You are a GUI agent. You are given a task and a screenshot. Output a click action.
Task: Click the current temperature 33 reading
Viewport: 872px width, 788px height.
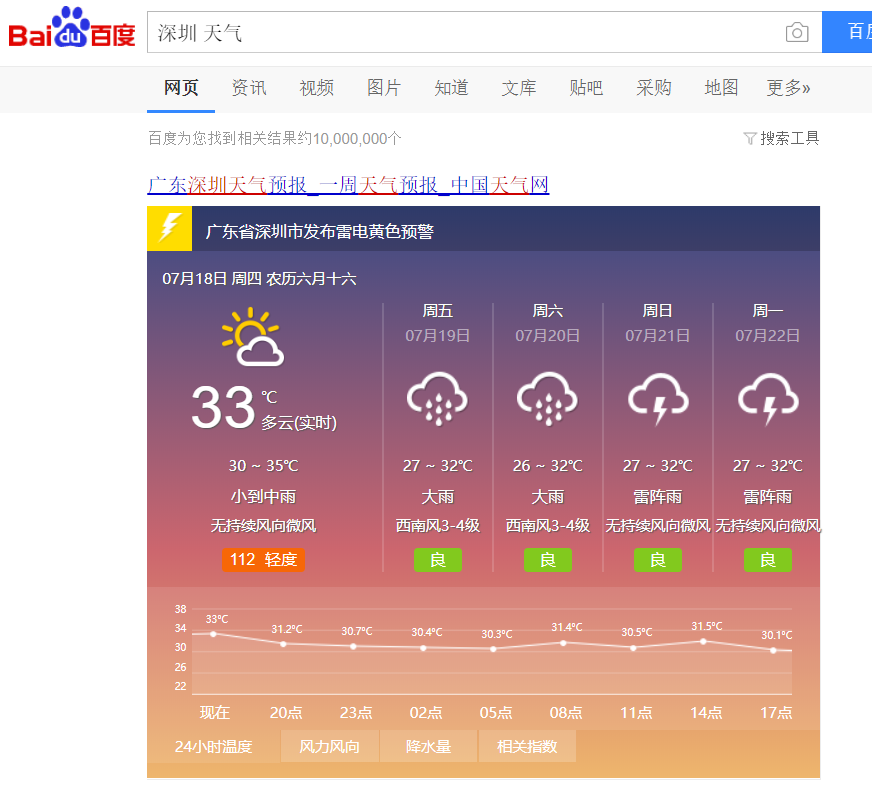click(224, 408)
